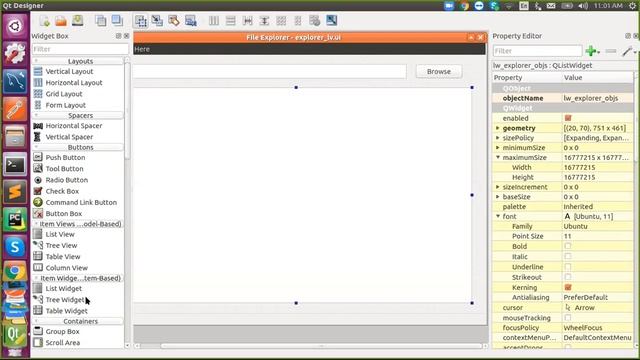Apply Lay Out in a Form Layout
The width and height of the screenshot is (640, 360).
coord(298,20)
